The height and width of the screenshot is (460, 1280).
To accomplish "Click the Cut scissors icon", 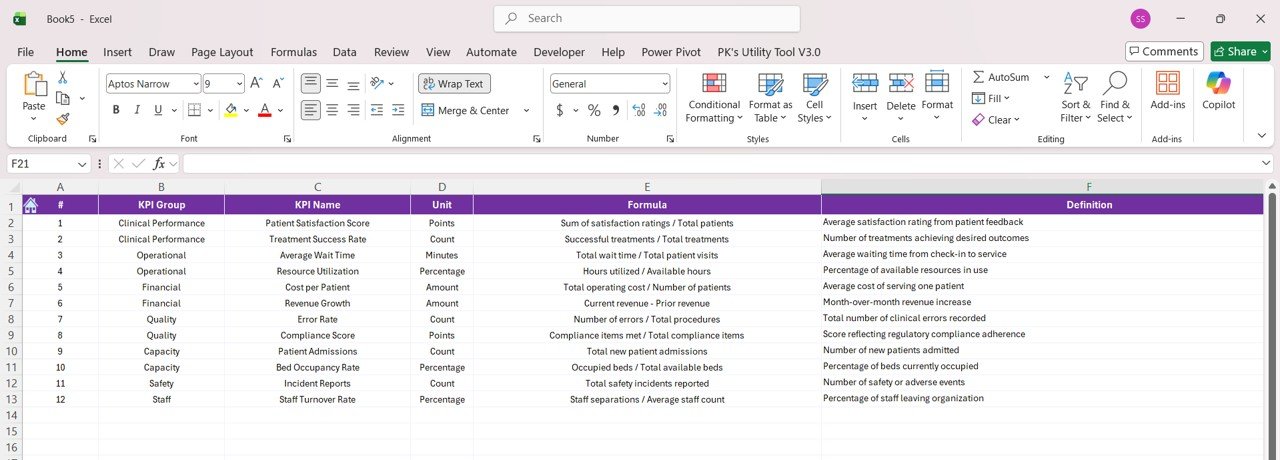I will (63, 77).
